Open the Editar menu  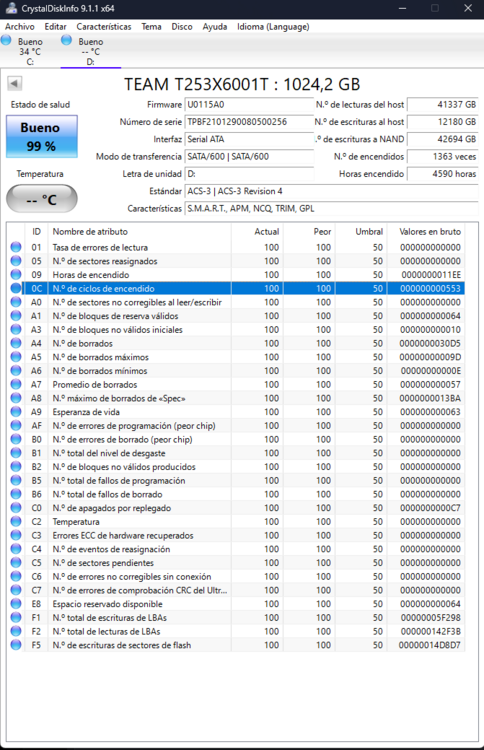coord(55,27)
